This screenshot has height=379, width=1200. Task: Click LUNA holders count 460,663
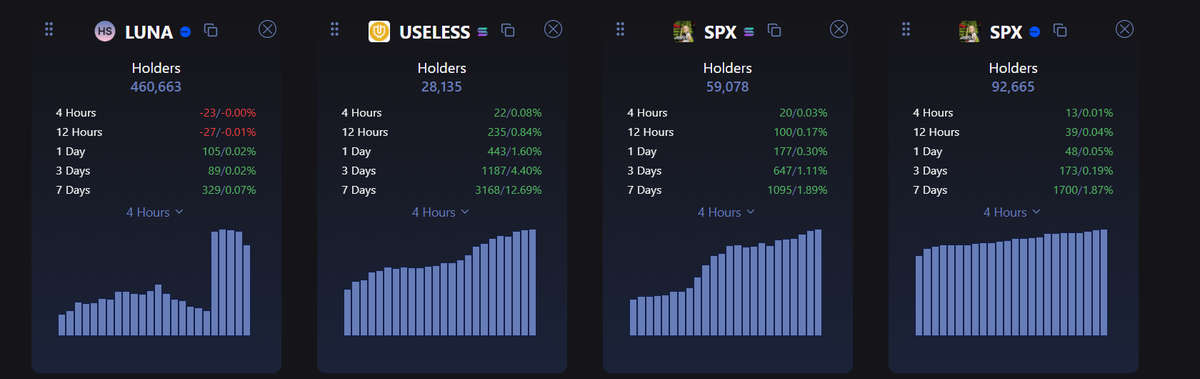[x=156, y=87]
